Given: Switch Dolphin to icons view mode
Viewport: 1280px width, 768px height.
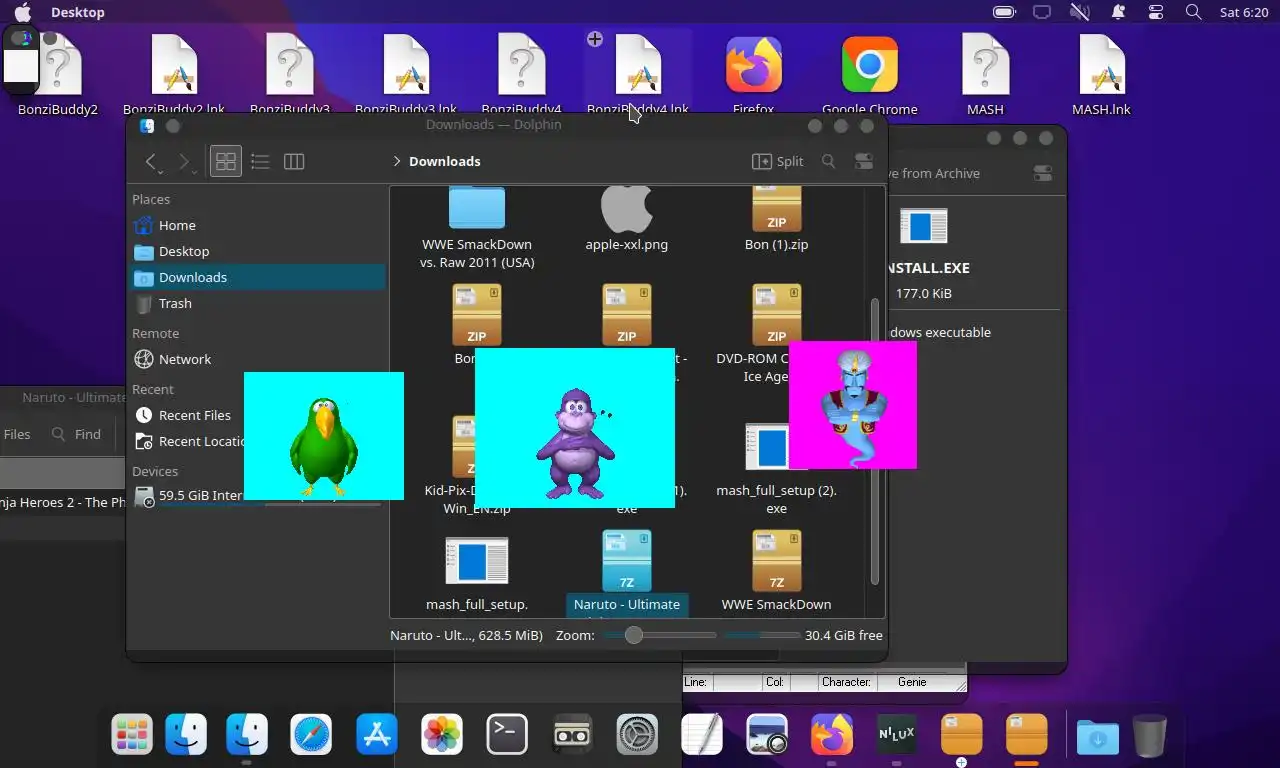Looking at the screenshot, I should coord(226,161).
